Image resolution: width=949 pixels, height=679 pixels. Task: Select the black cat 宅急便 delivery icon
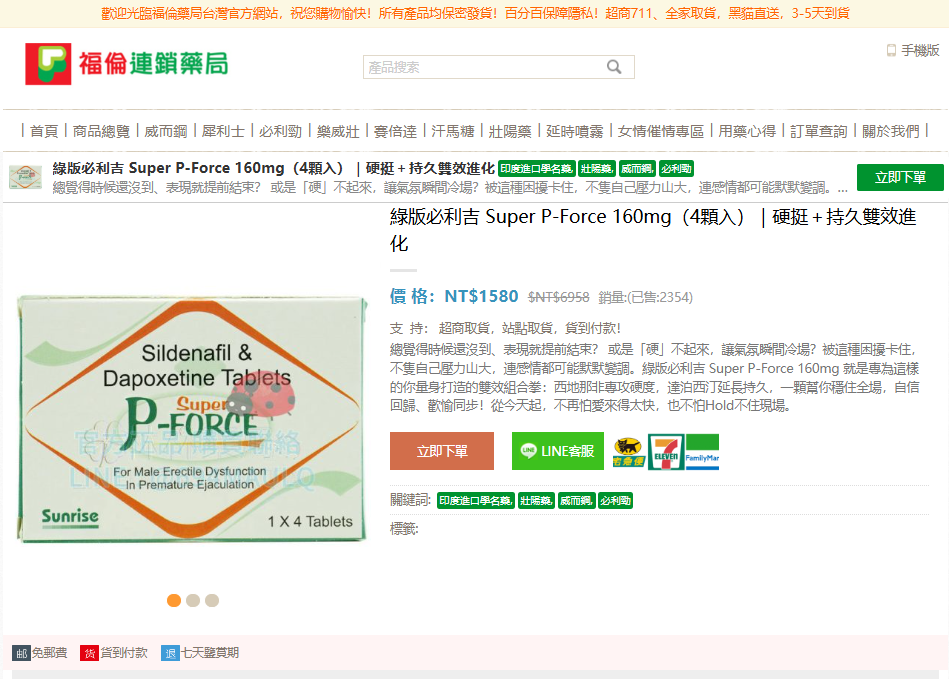click(628, 451)
